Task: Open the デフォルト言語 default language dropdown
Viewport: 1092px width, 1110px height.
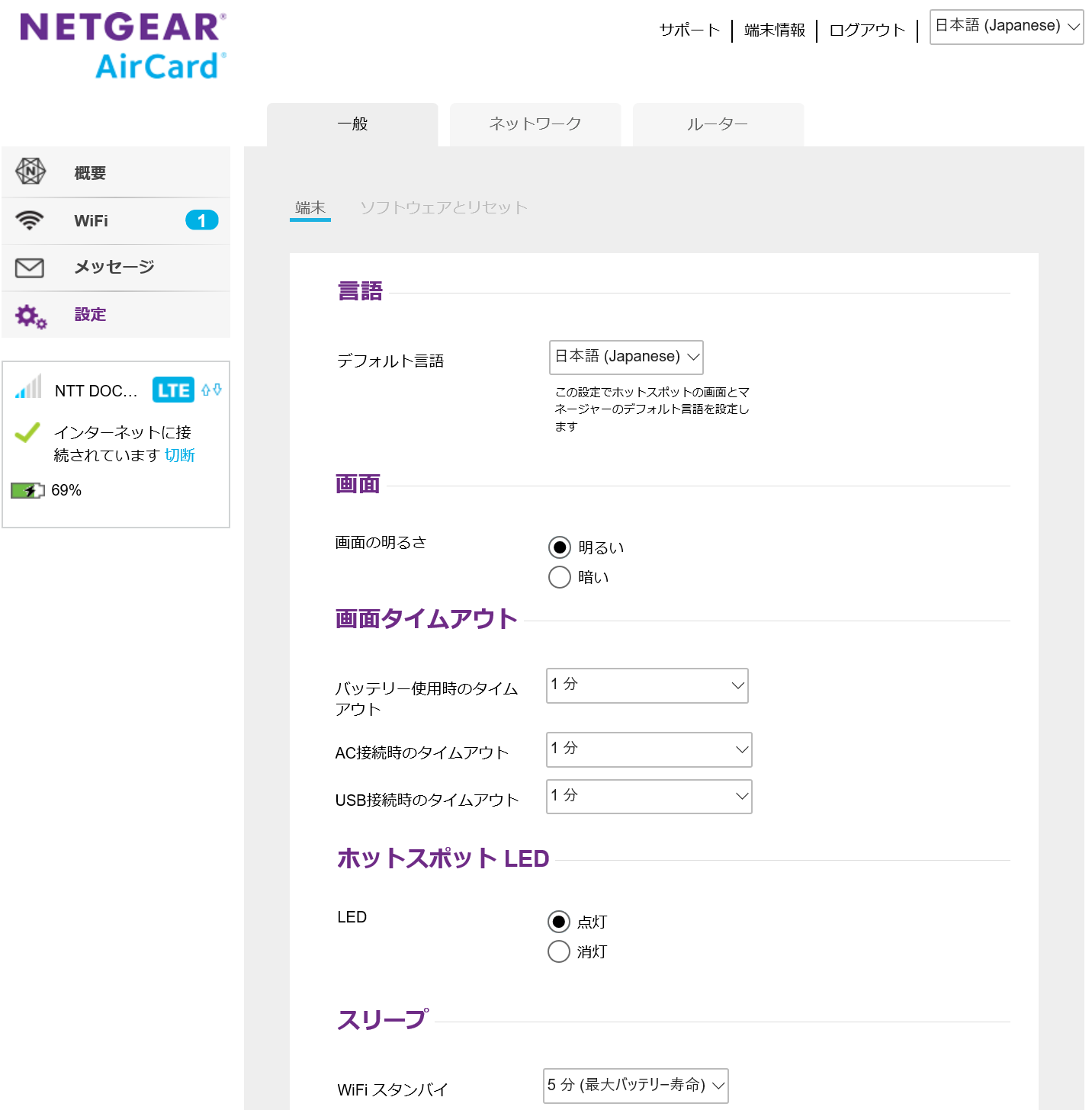Action: pos(626,358)
